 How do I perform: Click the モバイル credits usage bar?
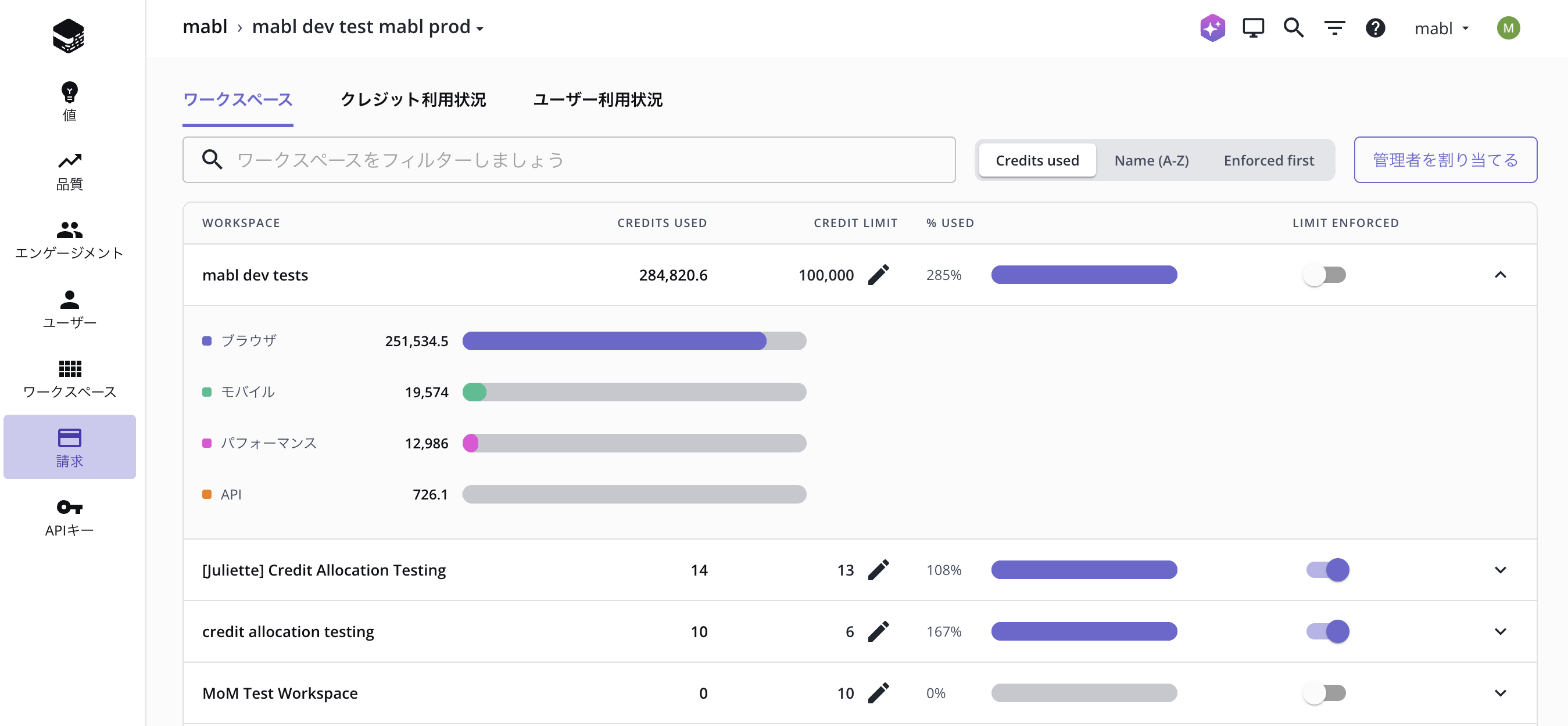point(634,392)
